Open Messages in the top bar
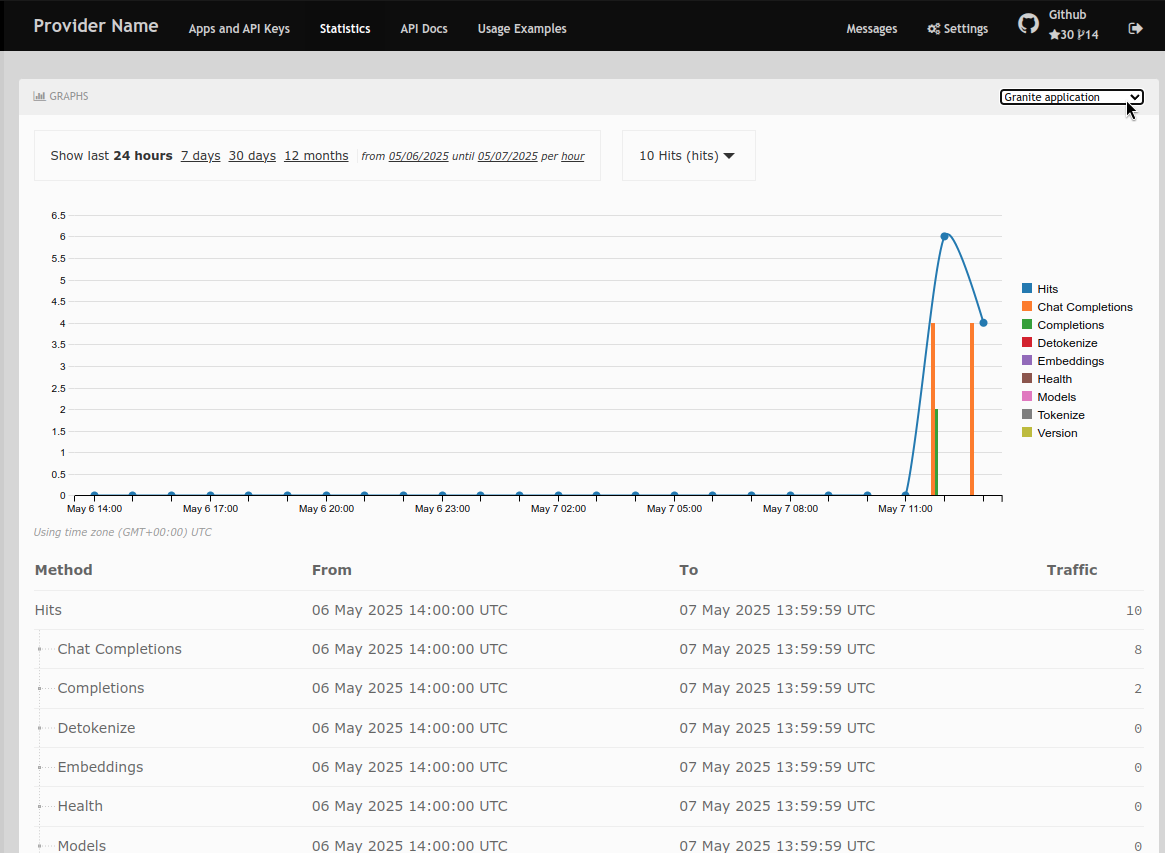 [872, 28]
